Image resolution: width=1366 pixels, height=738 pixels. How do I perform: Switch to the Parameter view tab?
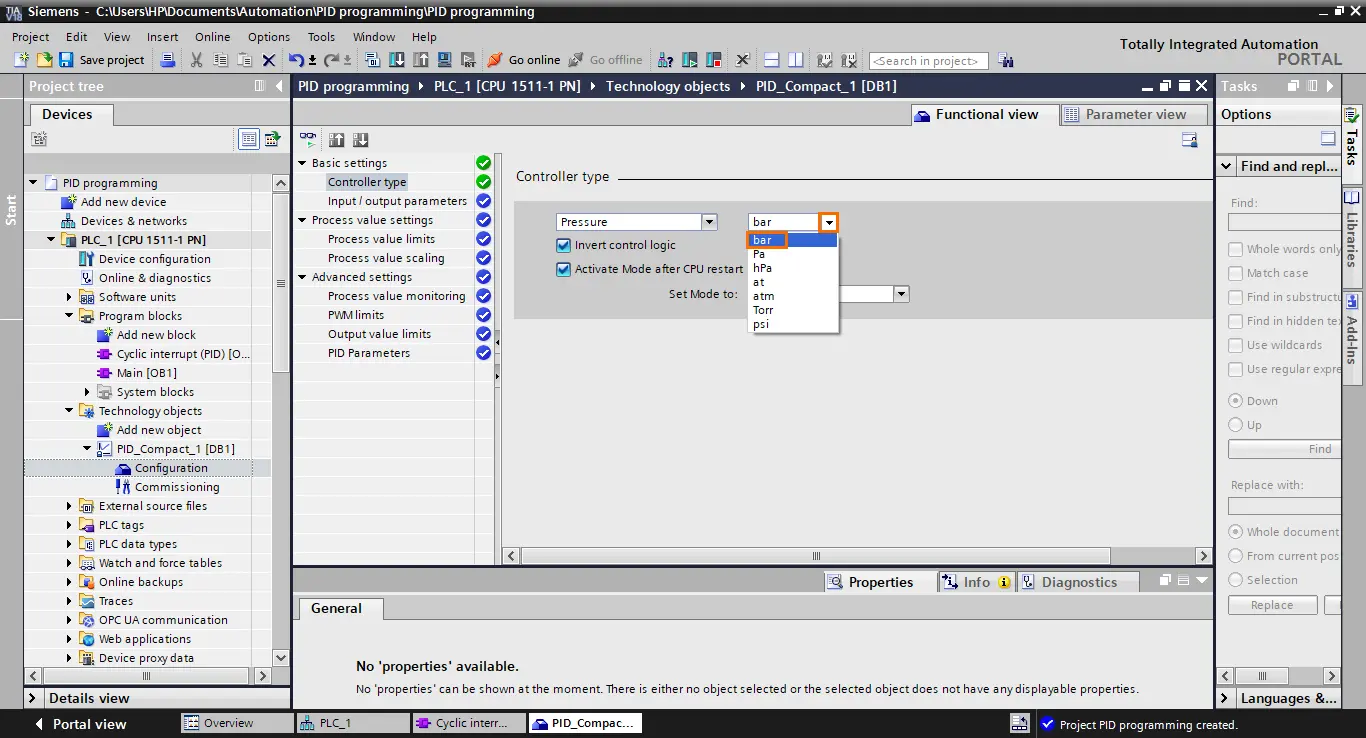tap(1125, 114)
